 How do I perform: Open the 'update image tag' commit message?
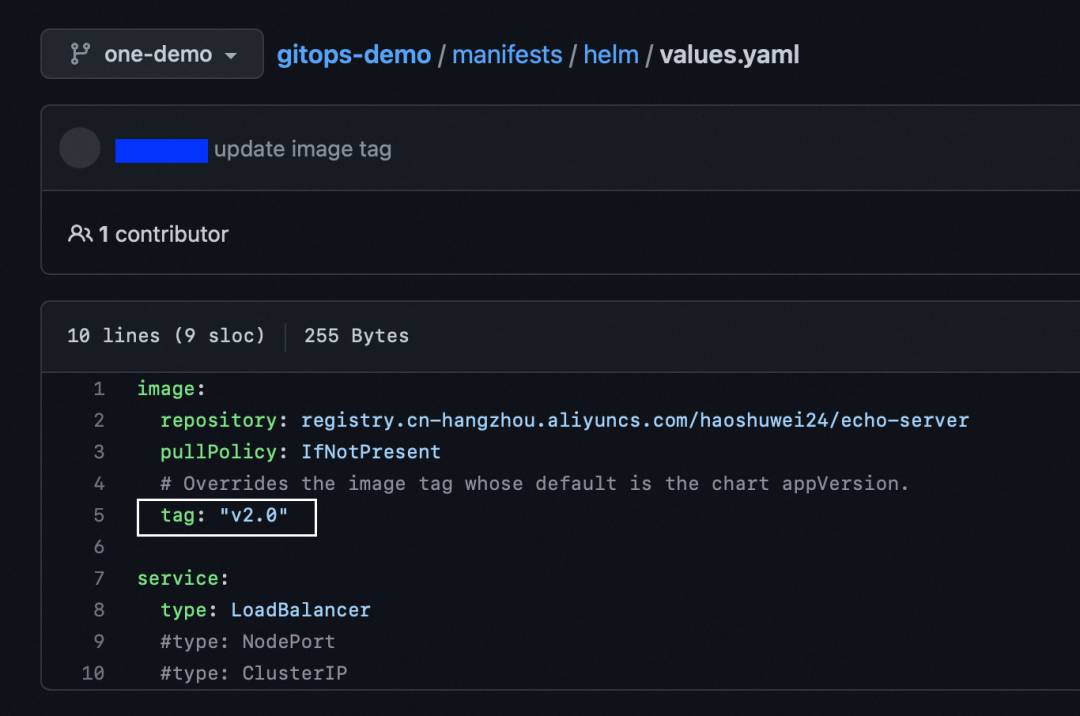point(303,149)
